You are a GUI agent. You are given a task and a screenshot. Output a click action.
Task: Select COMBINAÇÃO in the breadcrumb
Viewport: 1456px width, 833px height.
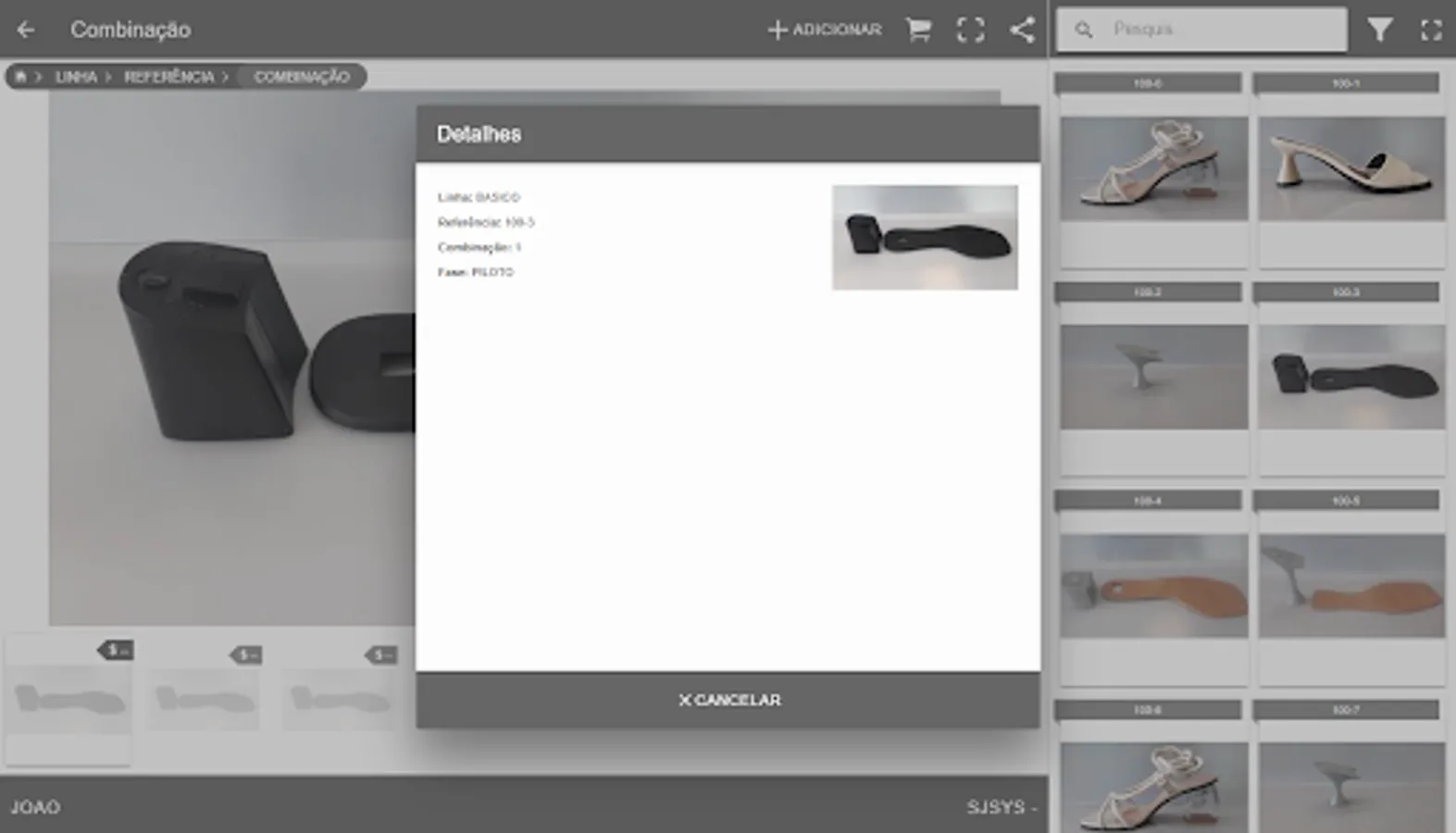(x=302, y=77)
